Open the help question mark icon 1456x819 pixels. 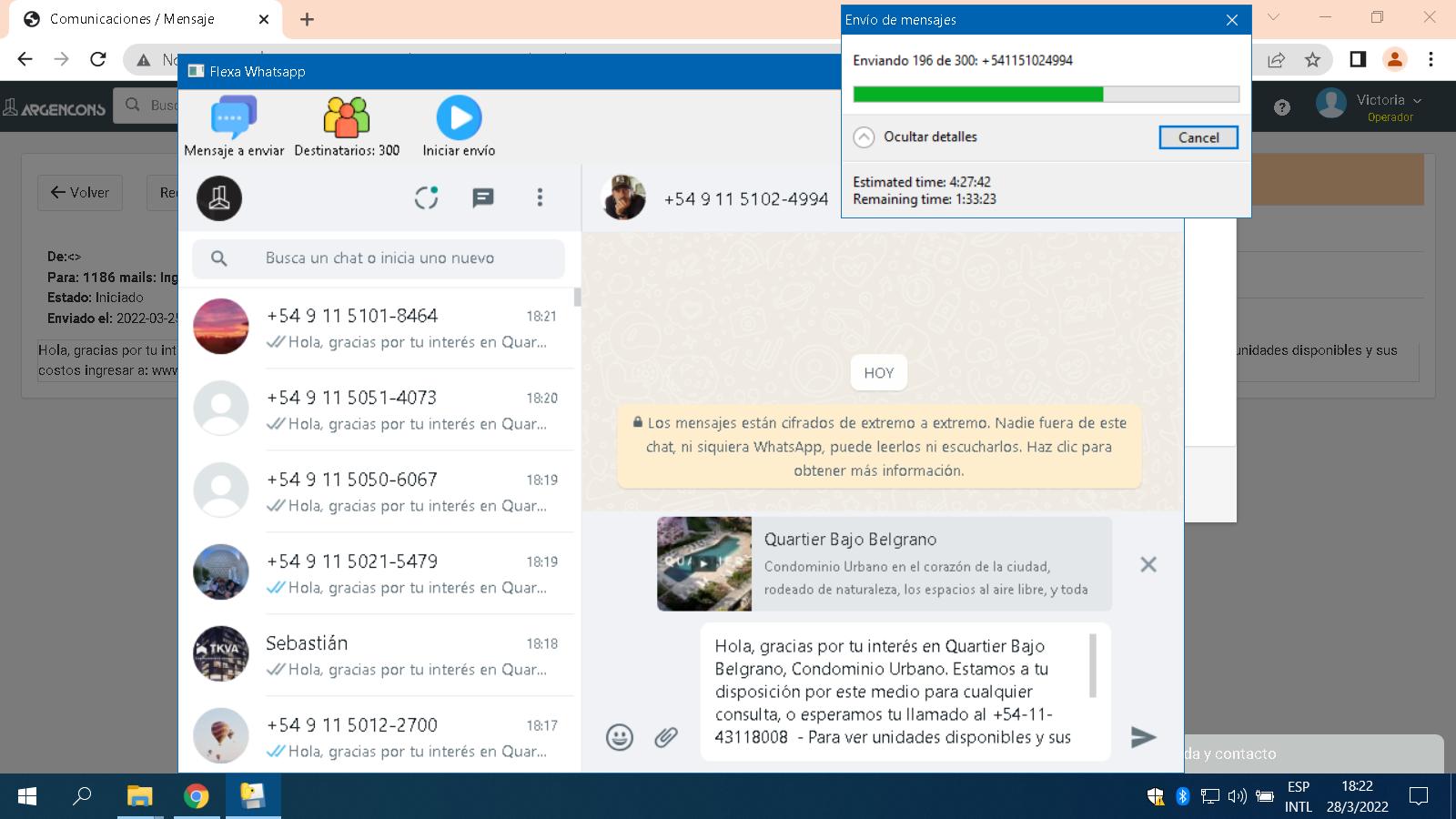click(1282, 107)
